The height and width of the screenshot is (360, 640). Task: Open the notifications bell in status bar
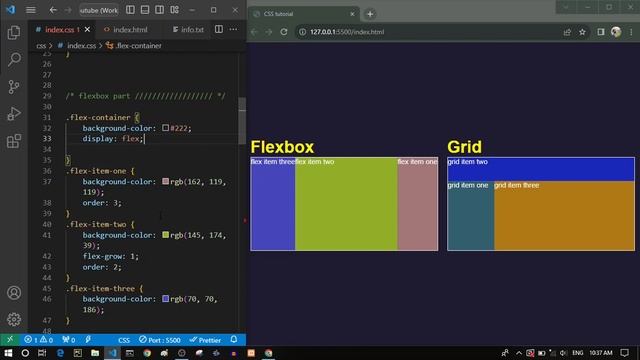234,340
